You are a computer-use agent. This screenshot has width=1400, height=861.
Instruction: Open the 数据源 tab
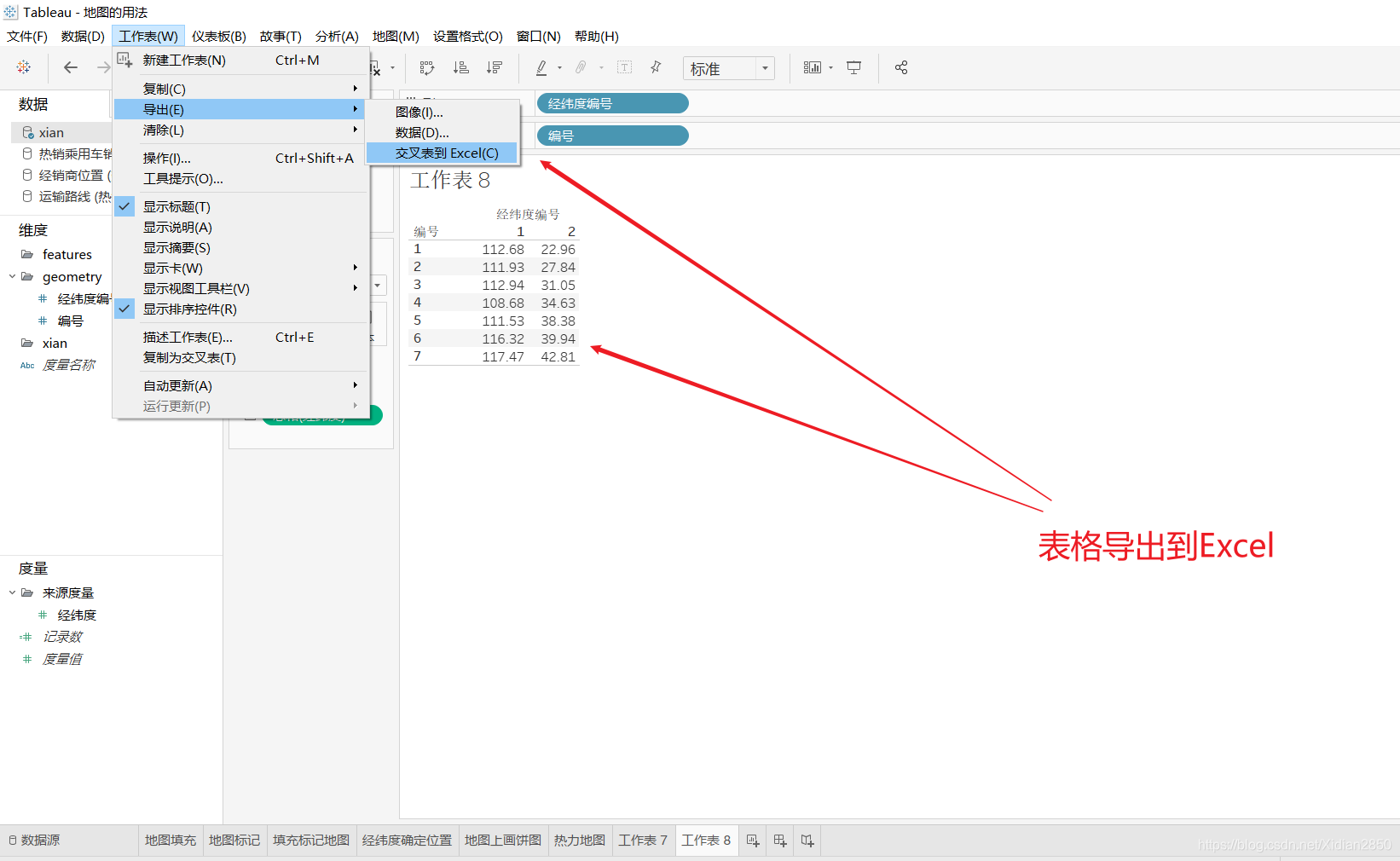(x=35, y=841)
